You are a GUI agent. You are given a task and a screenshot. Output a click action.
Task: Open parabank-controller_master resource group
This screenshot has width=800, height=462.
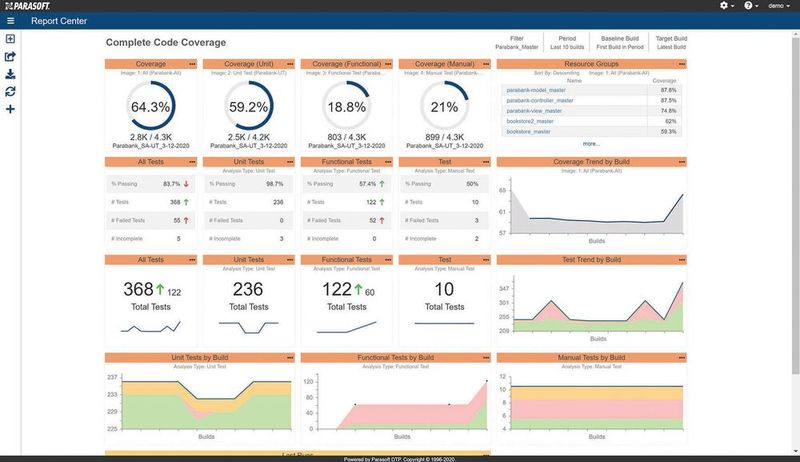click(540, 100)
